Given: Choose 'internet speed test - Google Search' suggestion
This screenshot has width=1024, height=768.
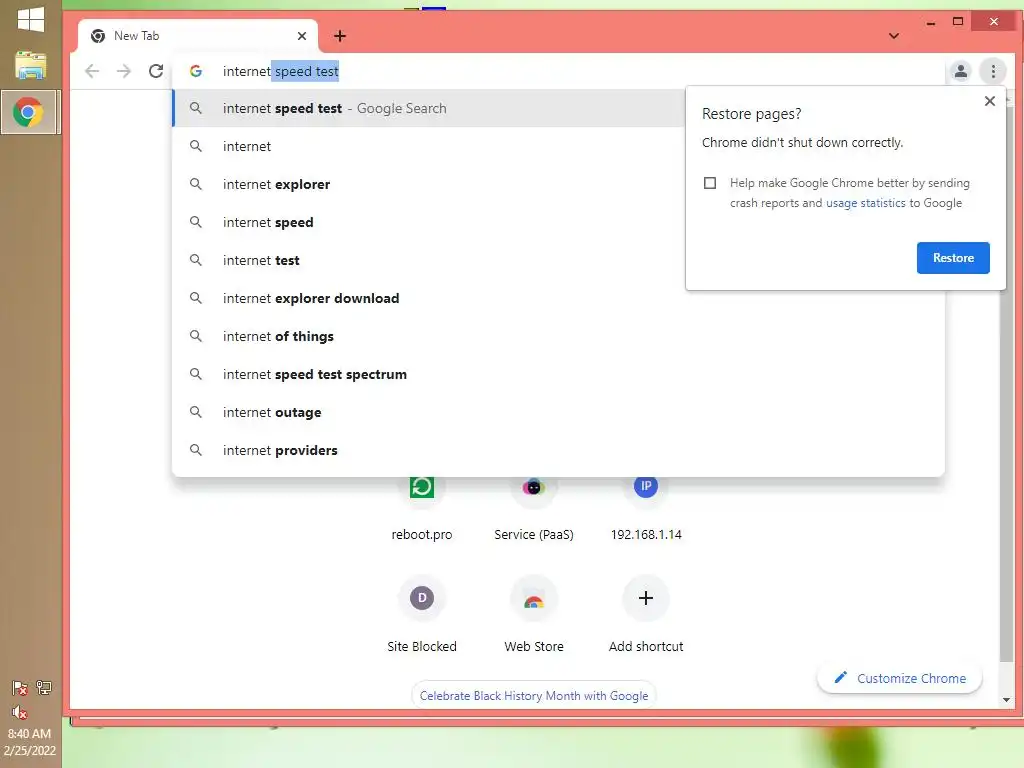Looking at the screenshot, I should click(428, 108).
